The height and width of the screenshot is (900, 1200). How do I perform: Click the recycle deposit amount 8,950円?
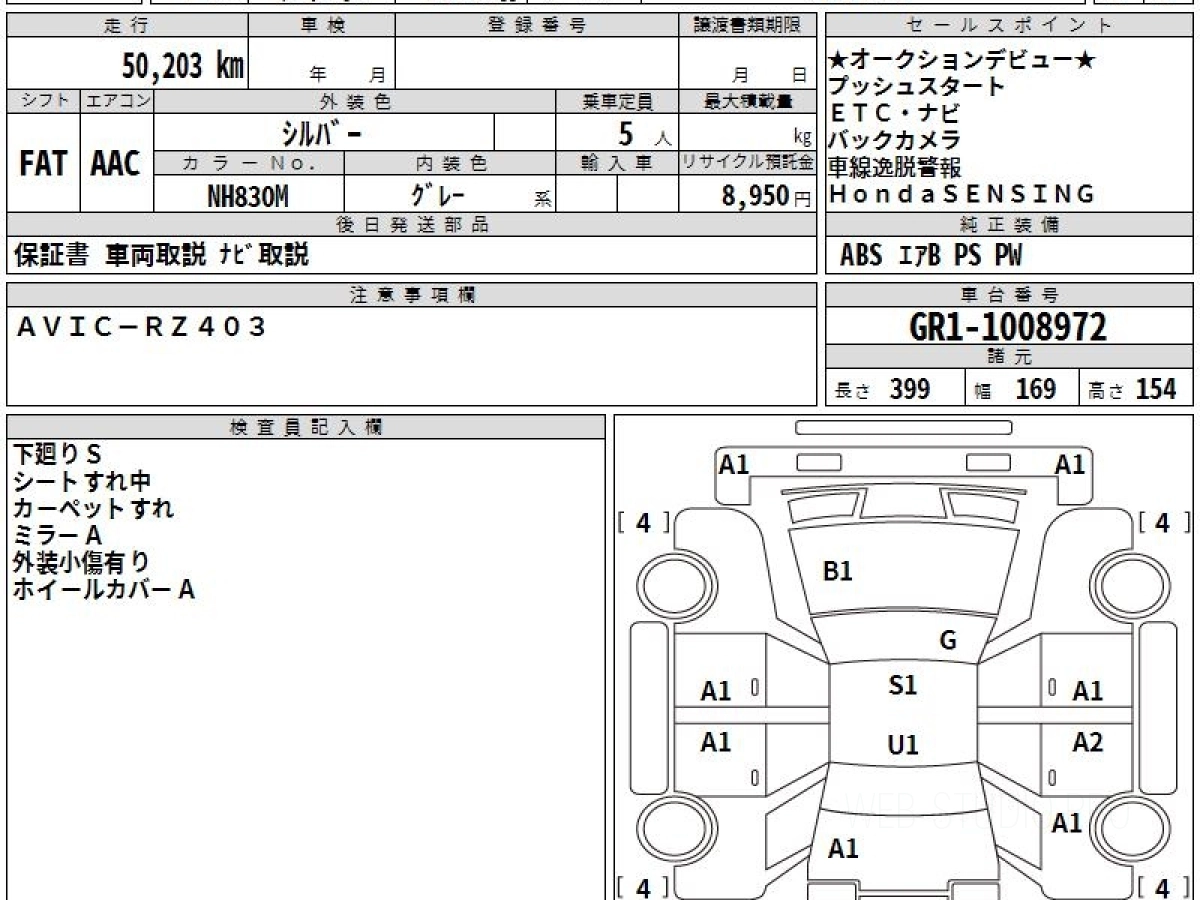click(x=767, y=196)
